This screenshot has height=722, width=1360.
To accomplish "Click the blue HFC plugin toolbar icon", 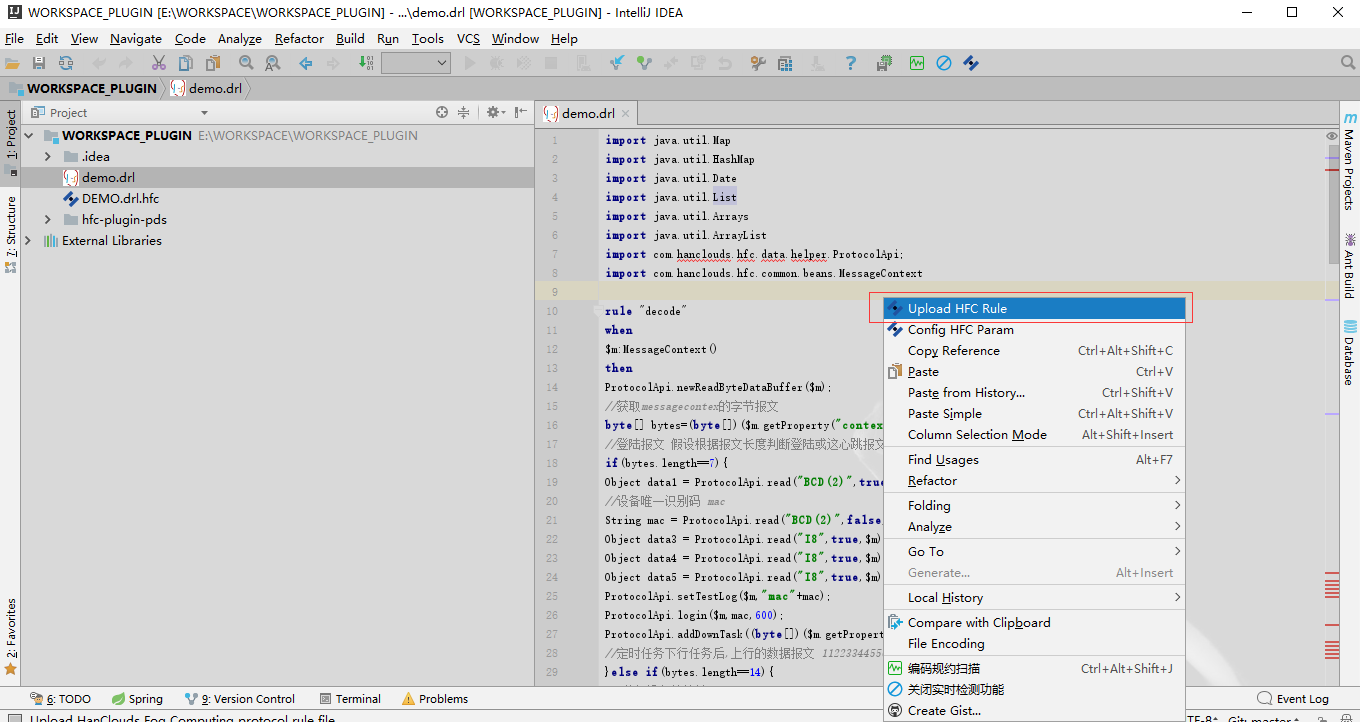I will tap(971, 63).
